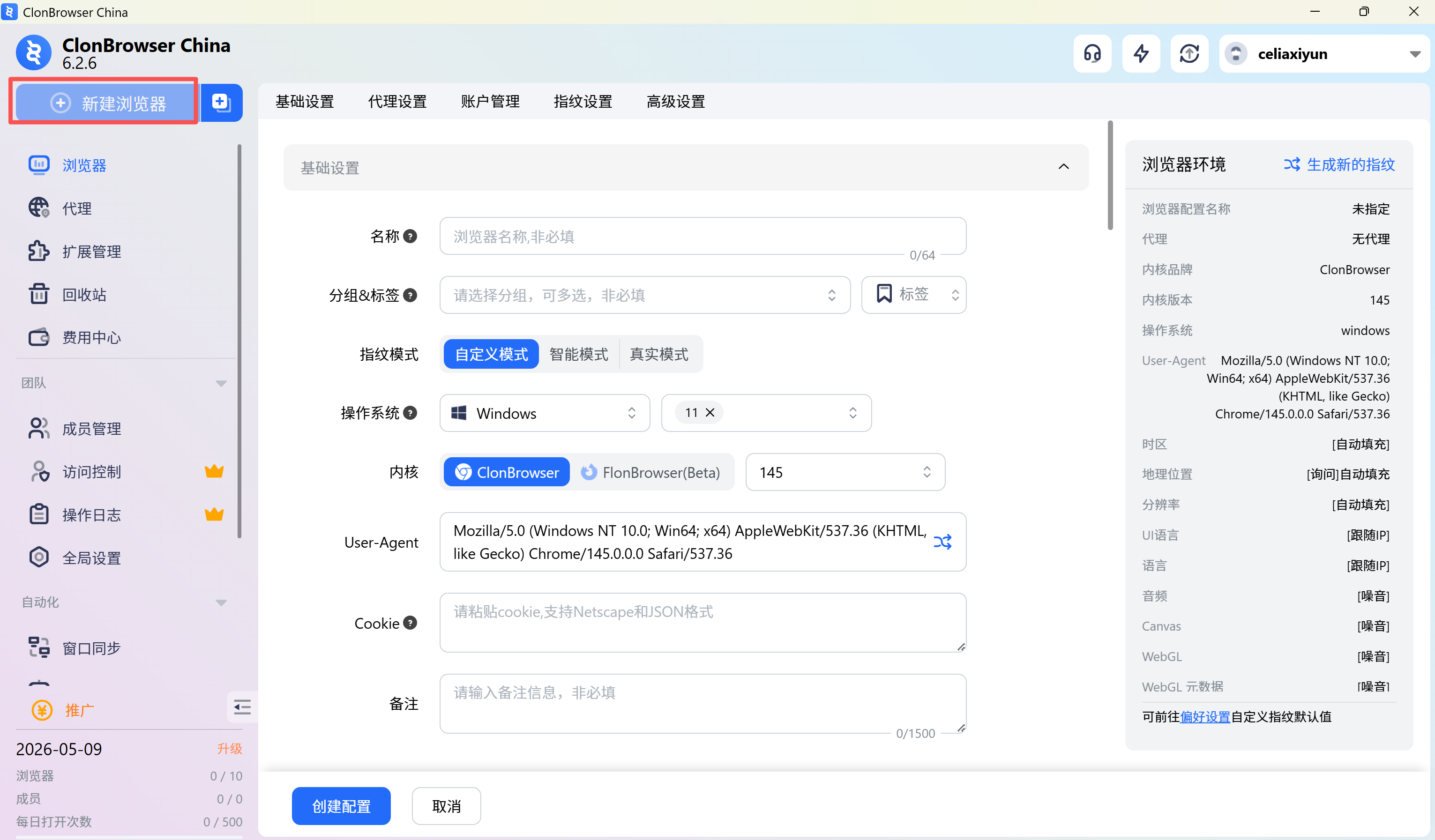Click the headset customer support icon
This screenshot has height=840, width=1435.
pyautogui.click(x=1091, y=53)
